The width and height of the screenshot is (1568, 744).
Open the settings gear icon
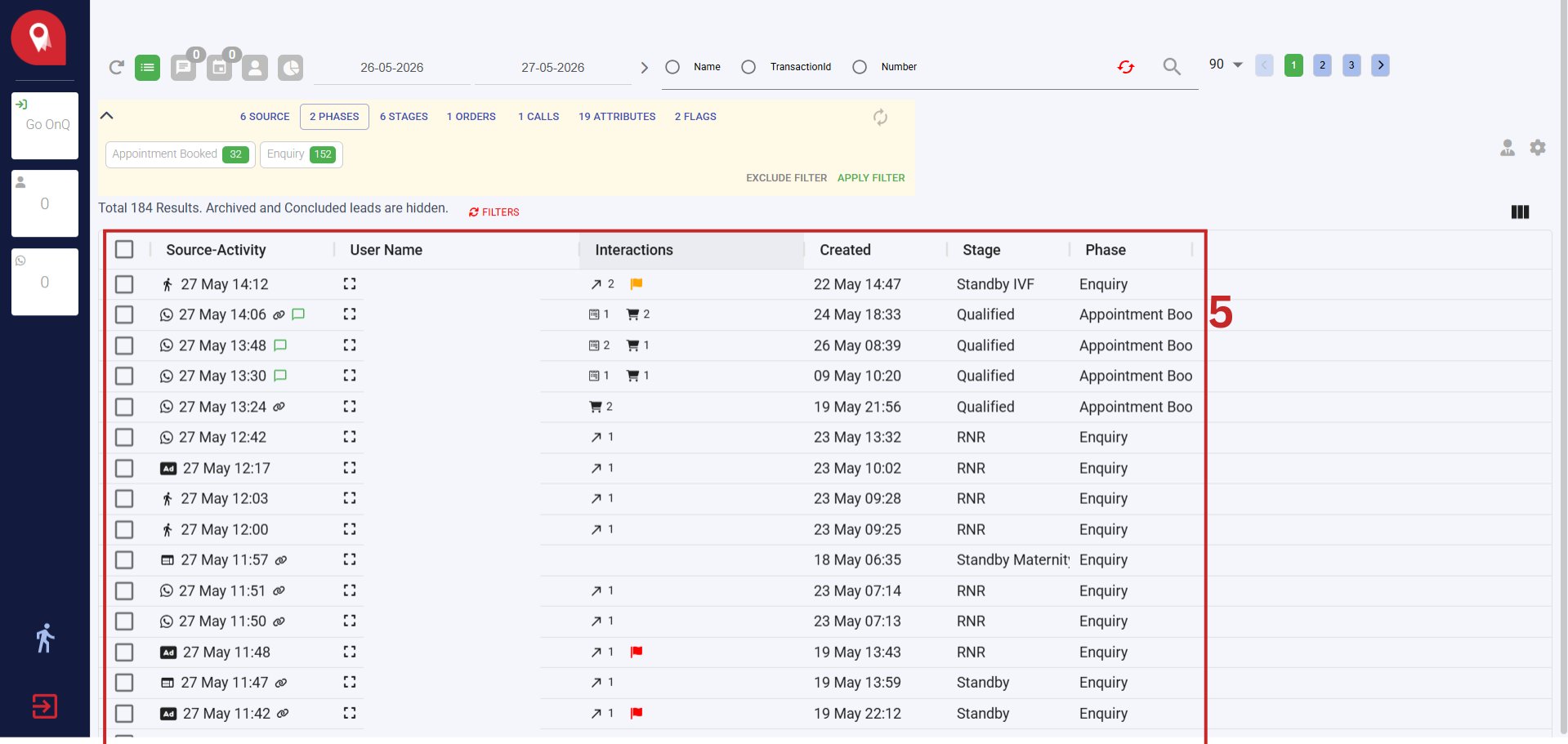(1538, 147)
